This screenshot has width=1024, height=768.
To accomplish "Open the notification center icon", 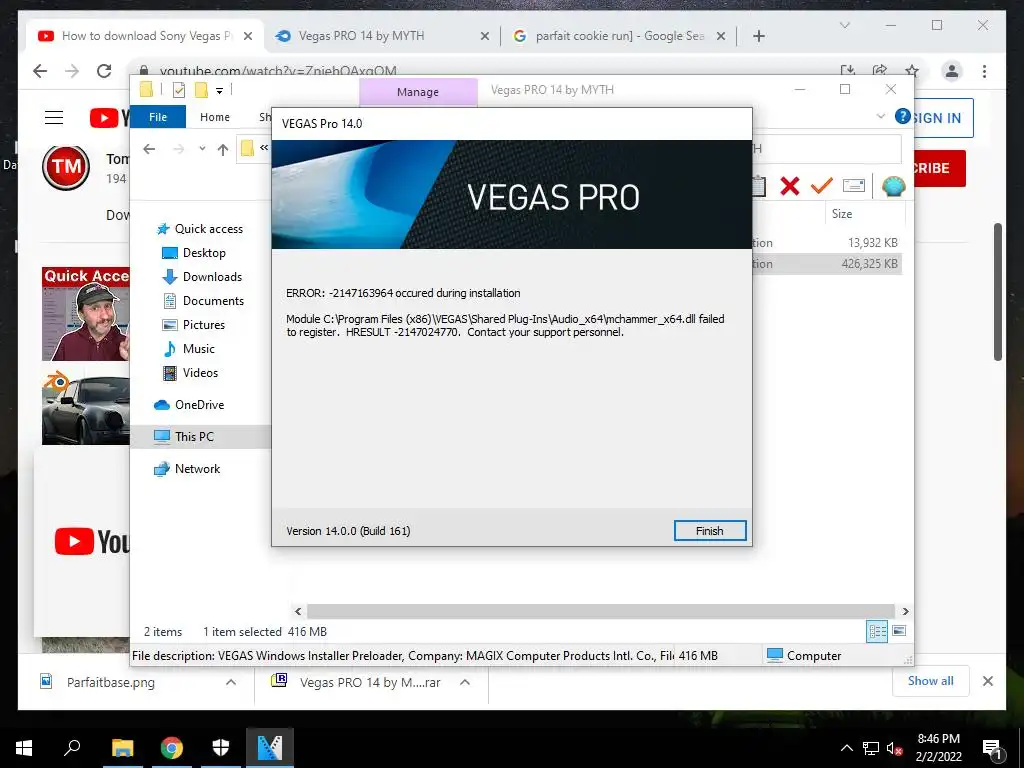I will [991, 750].
